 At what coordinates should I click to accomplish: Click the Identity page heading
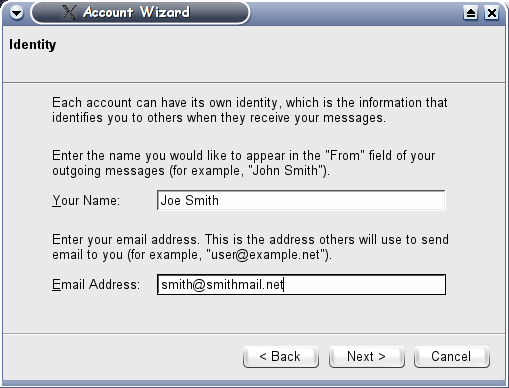tap(32, 45)
